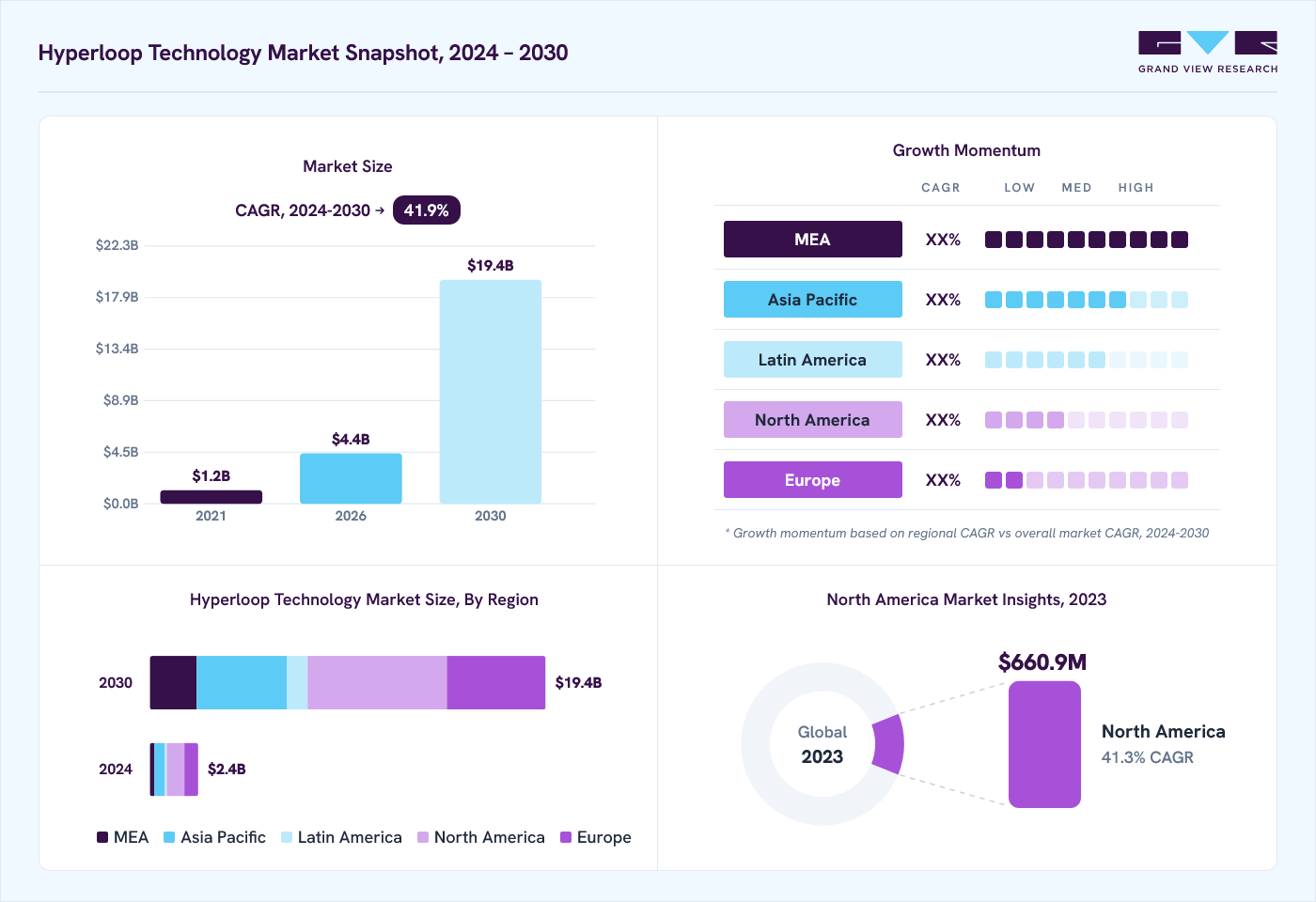Screen dimensions: 1316x902
Task: Click MEA segment of the 2030 stacked bar
Action: [x=173, y=682]
